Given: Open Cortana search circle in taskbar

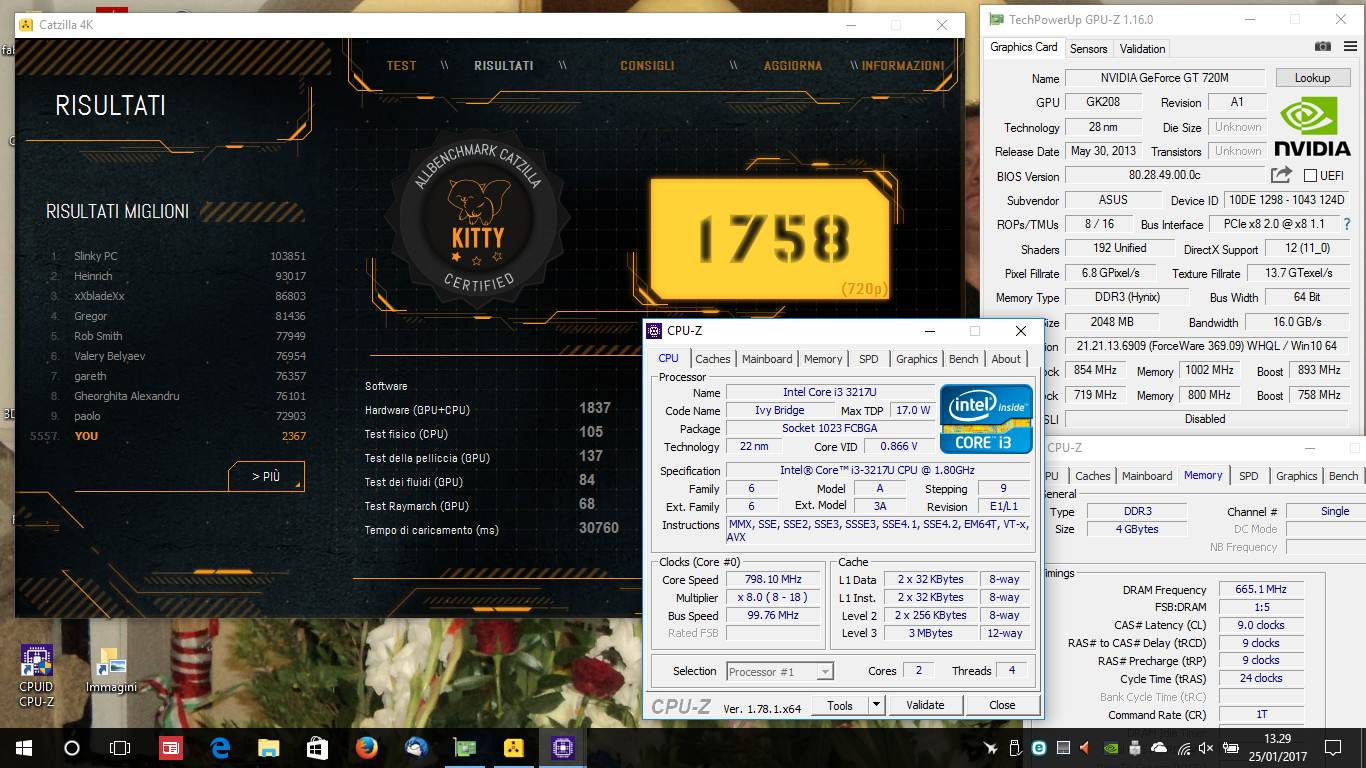Looking at the screenshot, I should (72, 747).
